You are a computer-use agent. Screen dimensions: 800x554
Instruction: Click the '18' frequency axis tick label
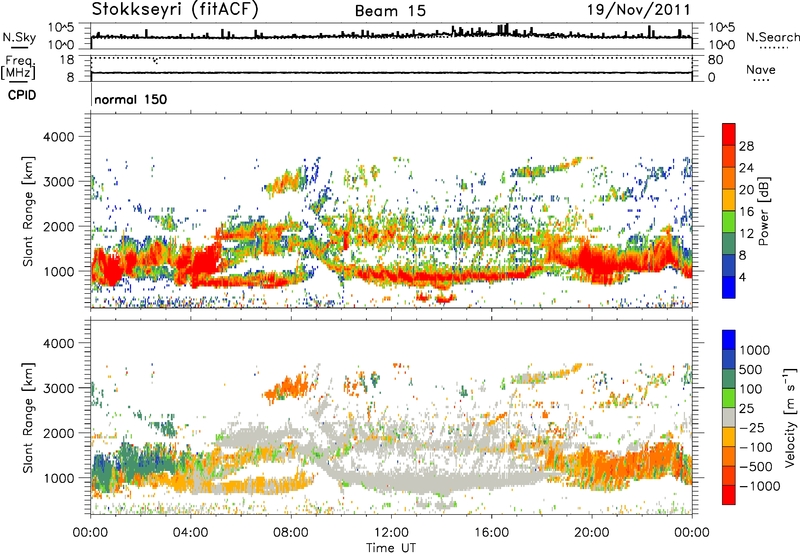[66, 60]
